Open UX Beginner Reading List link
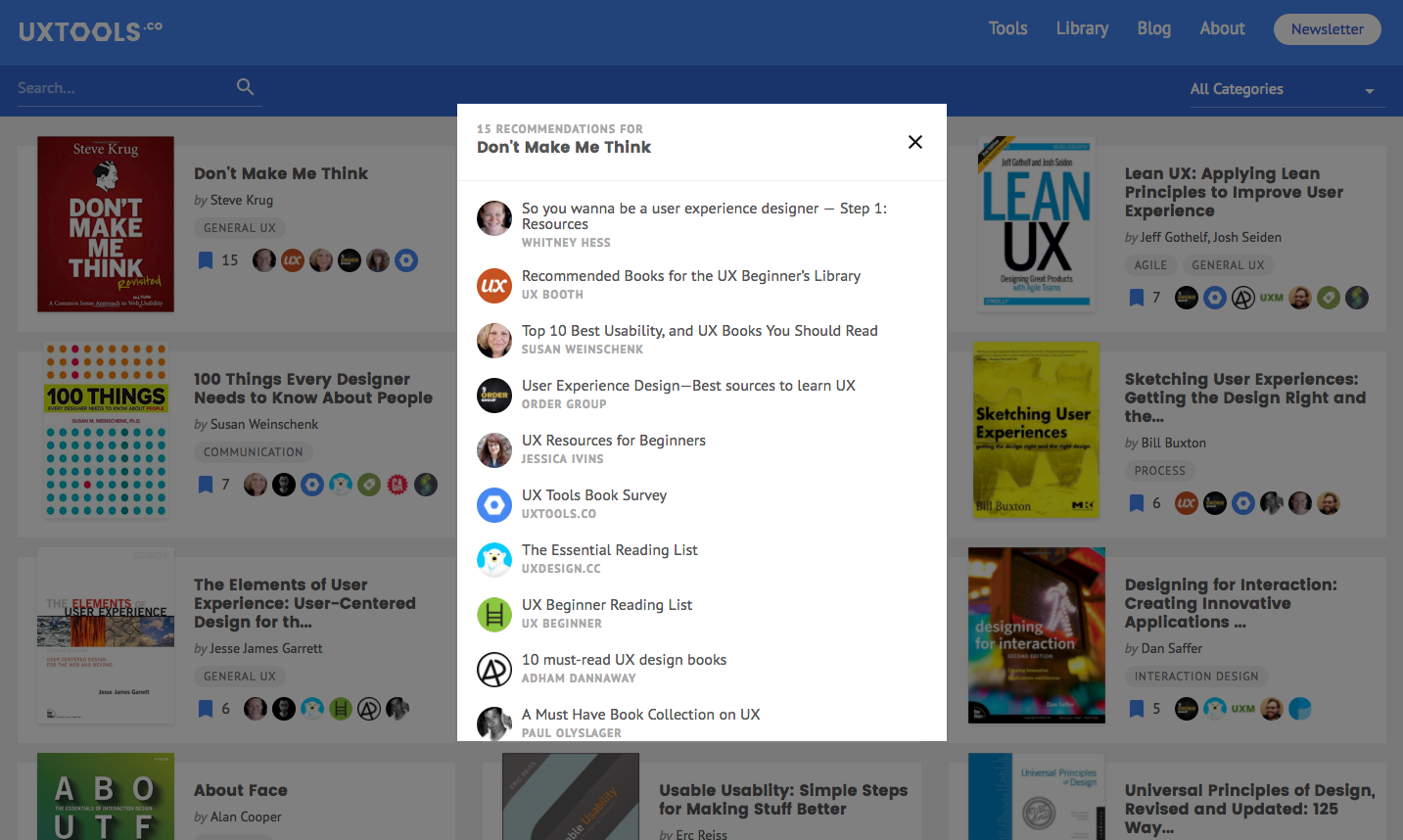The width and height of the screenshot is (1403, 840). 607,605
